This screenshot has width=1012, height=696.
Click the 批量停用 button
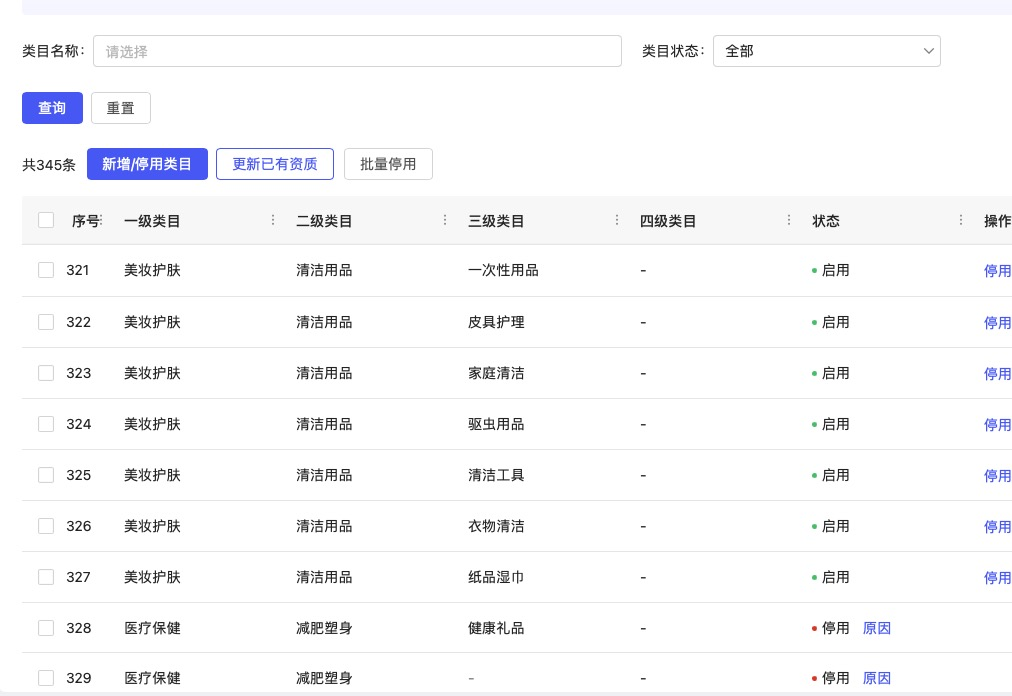tap(388, 164)
